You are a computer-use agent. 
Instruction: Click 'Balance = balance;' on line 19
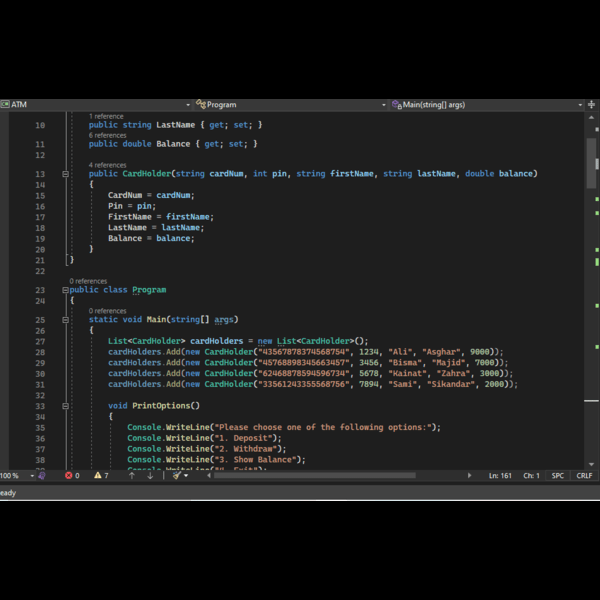click(x=151, y=238)
